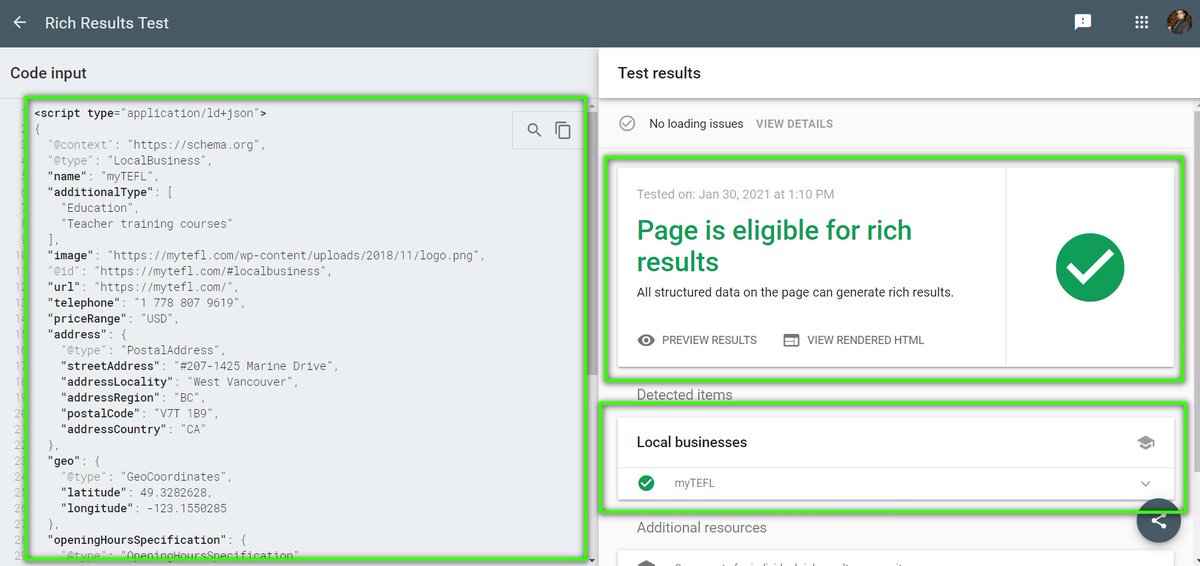Expand the myTEFL detected item chevron

click(x=1146, y=483)
